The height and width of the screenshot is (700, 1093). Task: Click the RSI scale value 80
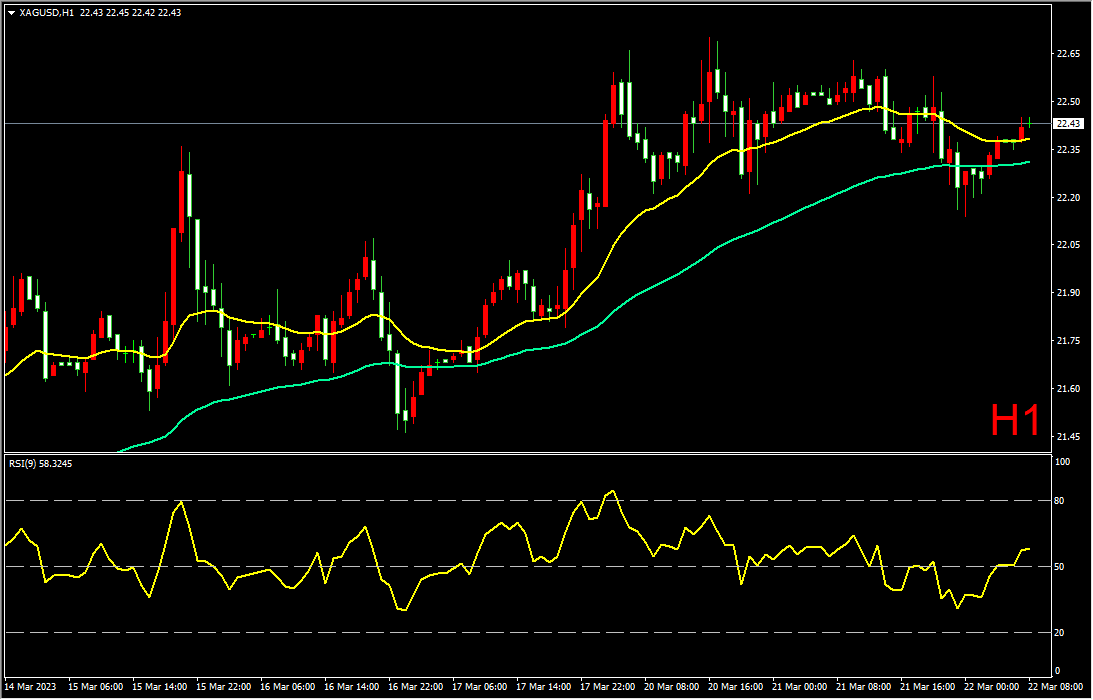point(1061,501)
